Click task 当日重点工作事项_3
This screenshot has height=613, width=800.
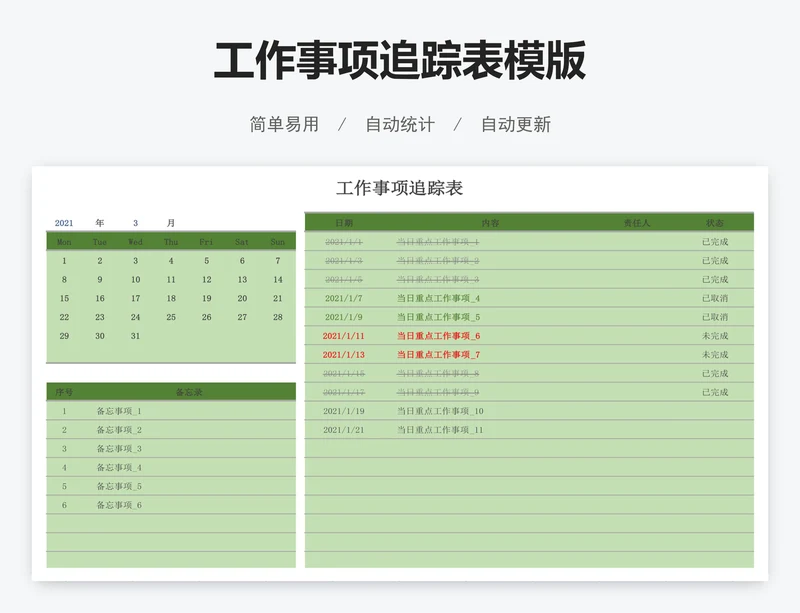pyautogui.click(x=438, y=280)
